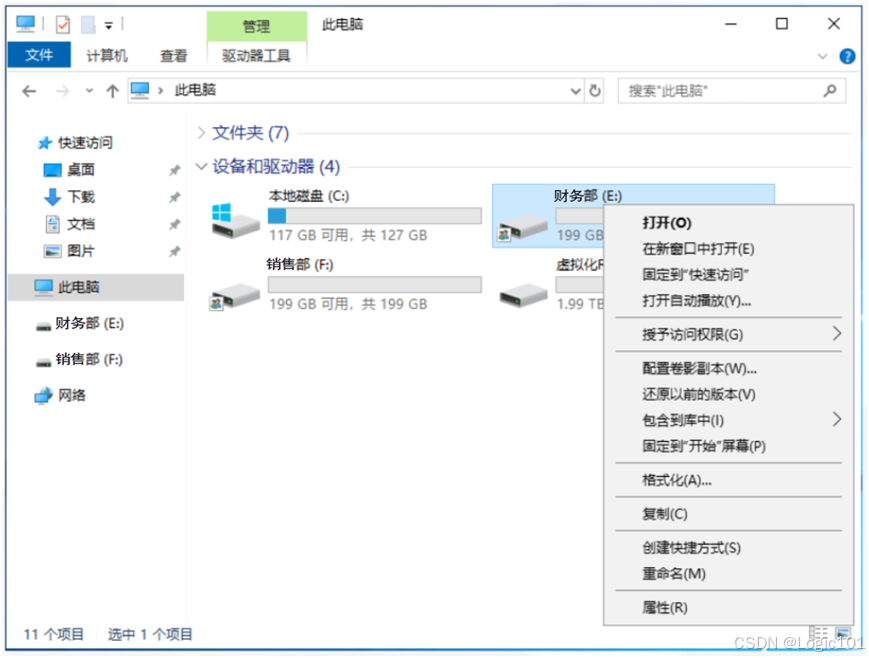Open Help with the question mark icon
The image size is (869, 658).
coord(847,56)
